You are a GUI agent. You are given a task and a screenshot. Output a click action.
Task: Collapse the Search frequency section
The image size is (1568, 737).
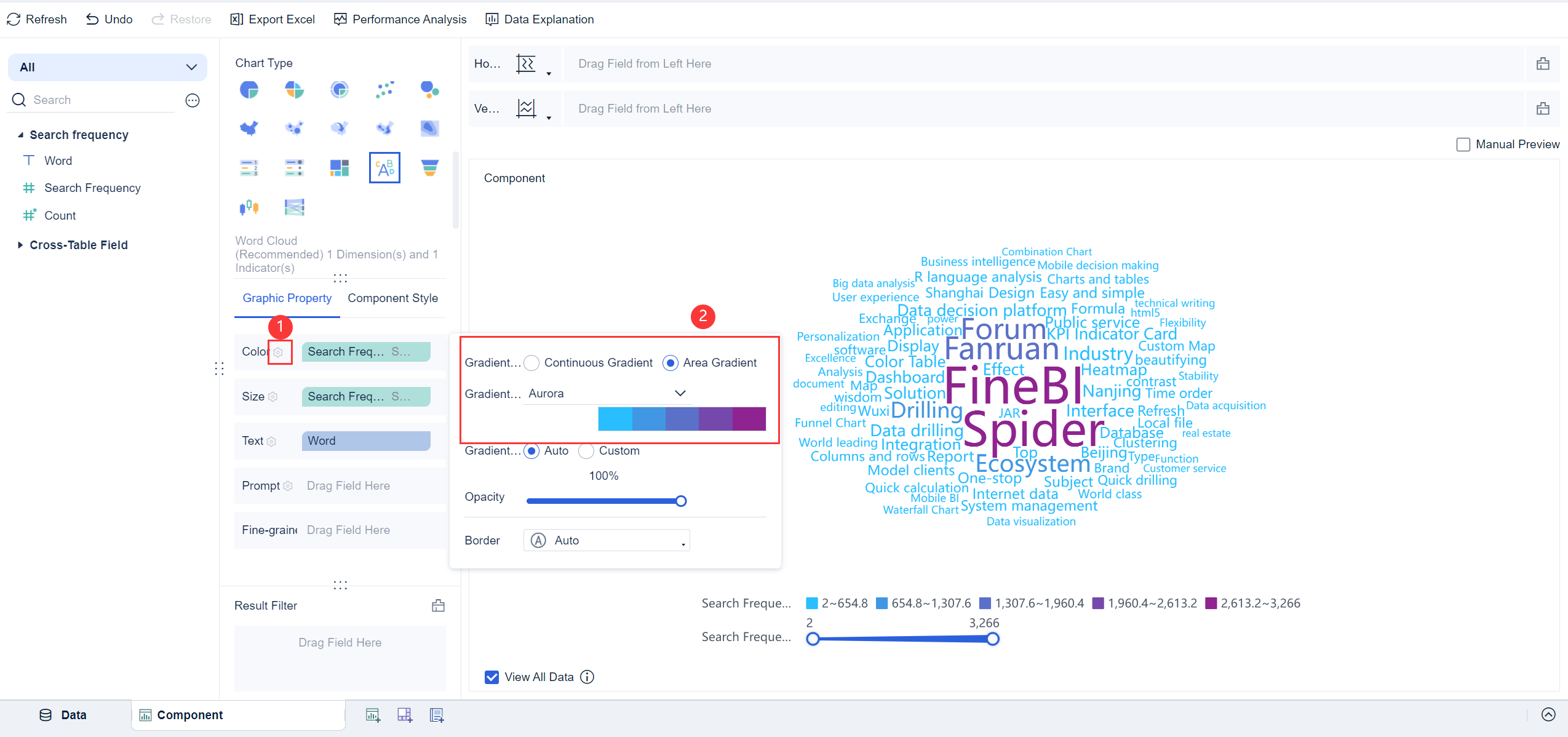tap(20, 134)
